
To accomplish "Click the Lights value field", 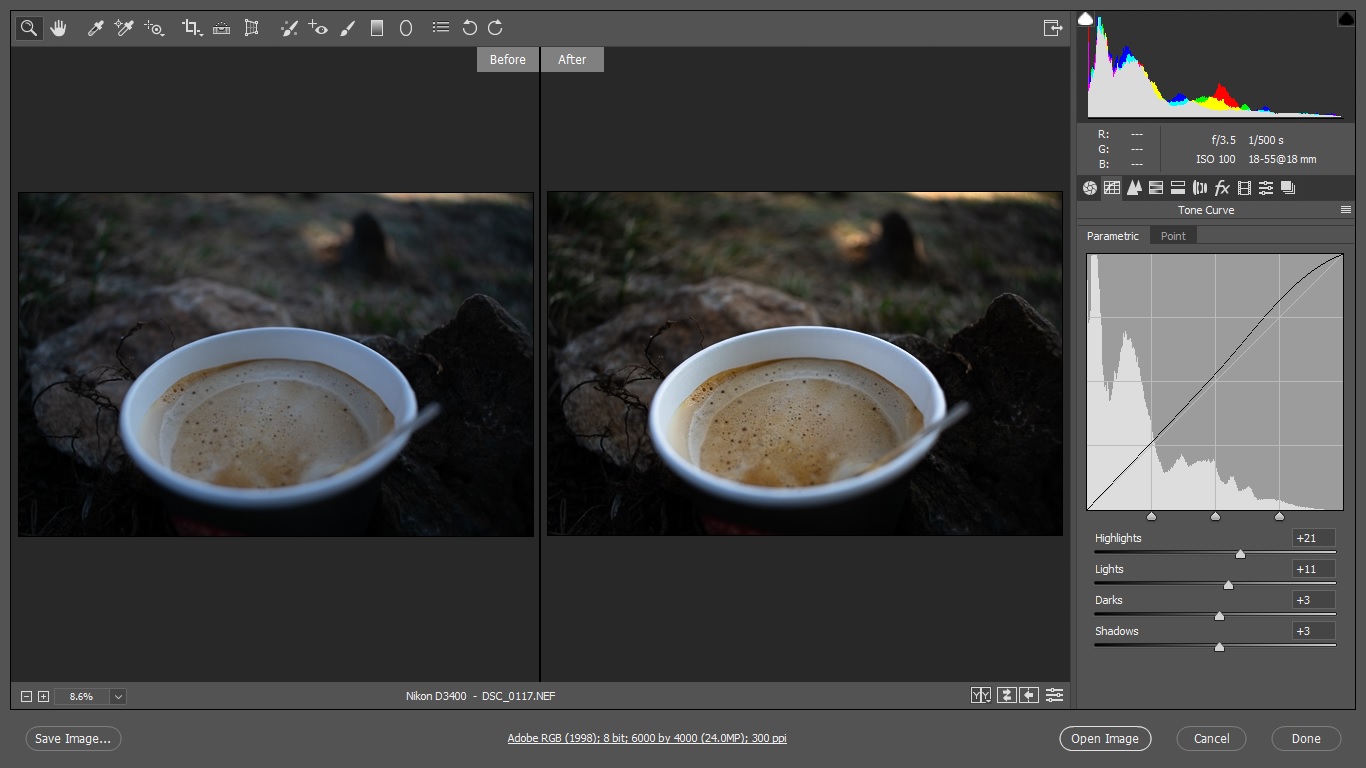I will (1313, 569).
